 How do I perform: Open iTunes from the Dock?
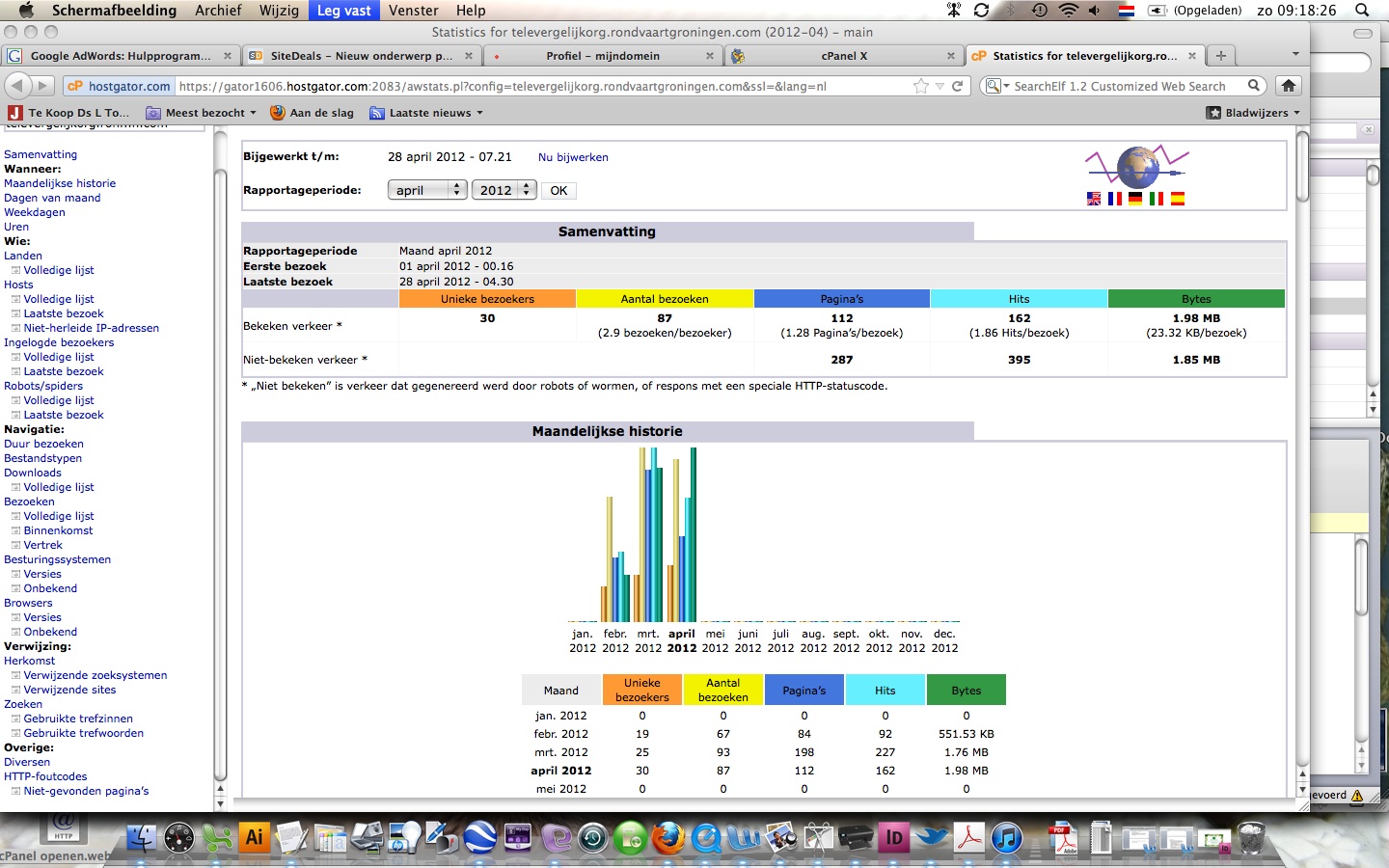[1006, 837]
